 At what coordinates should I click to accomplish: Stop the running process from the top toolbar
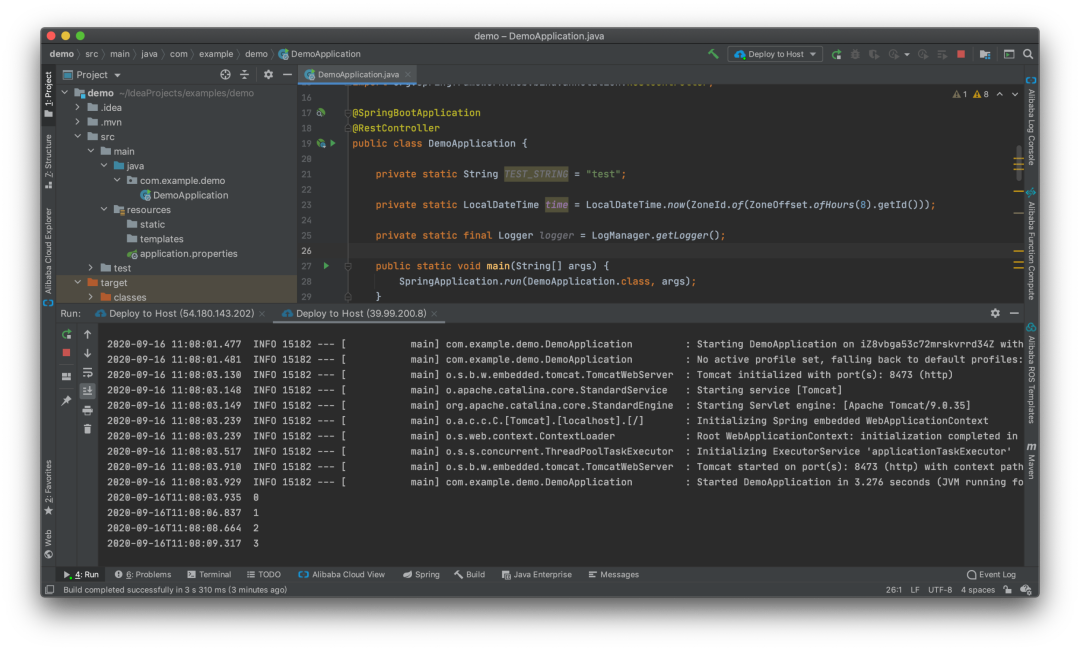click(961, 54)
